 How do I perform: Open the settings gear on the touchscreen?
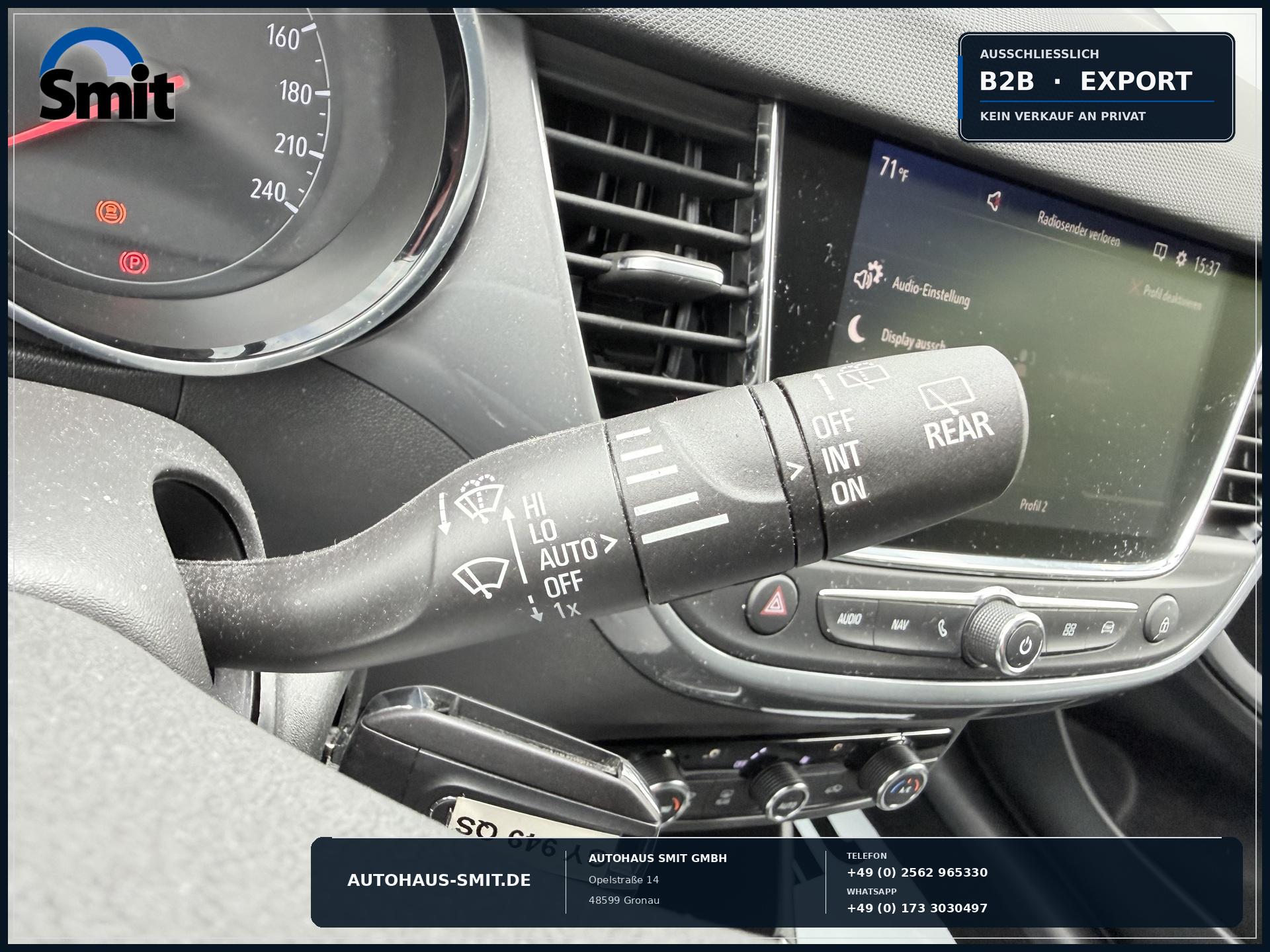point(1181,258)
